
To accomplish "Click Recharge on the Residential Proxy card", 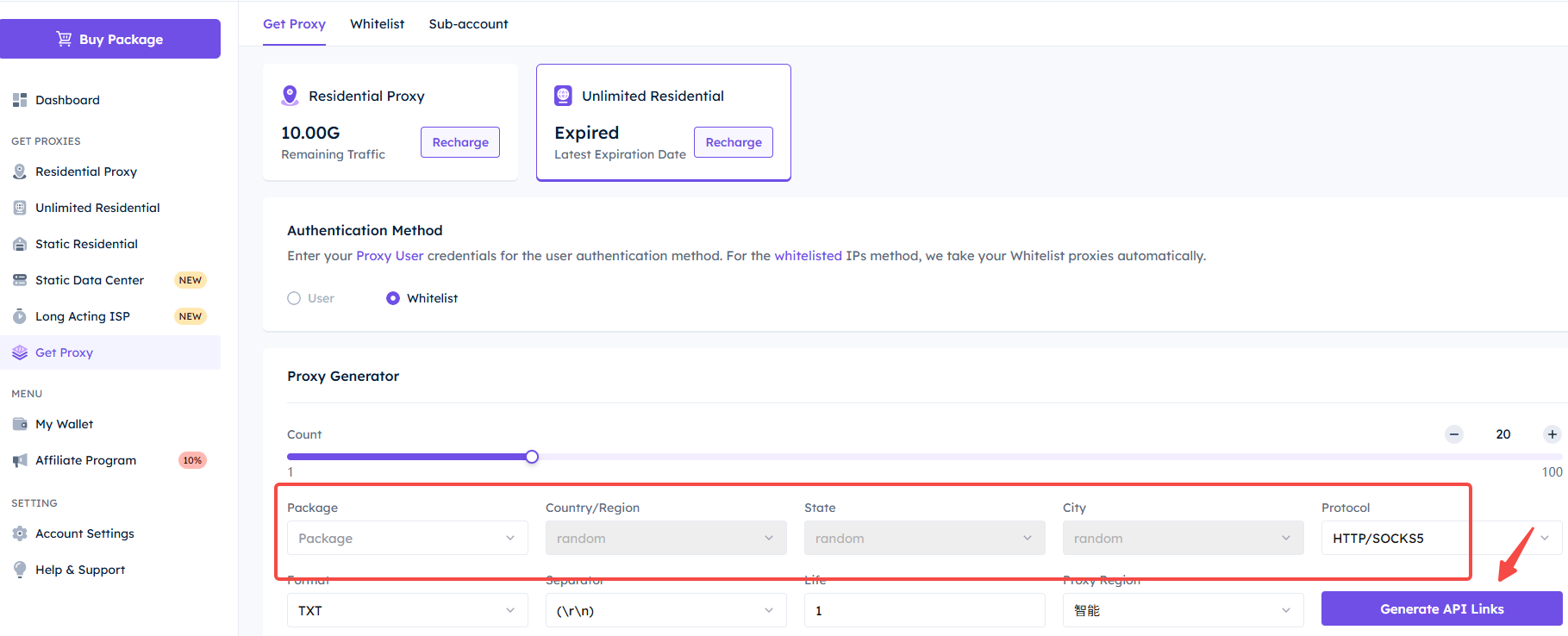I will point(460,142).
